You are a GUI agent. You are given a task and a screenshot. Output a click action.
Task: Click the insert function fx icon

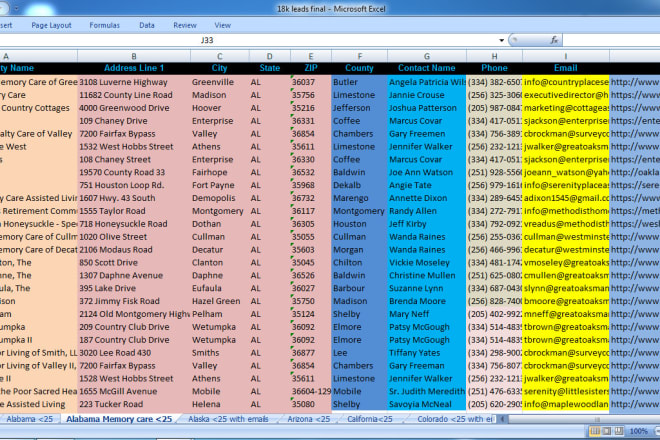pos(554,40)
